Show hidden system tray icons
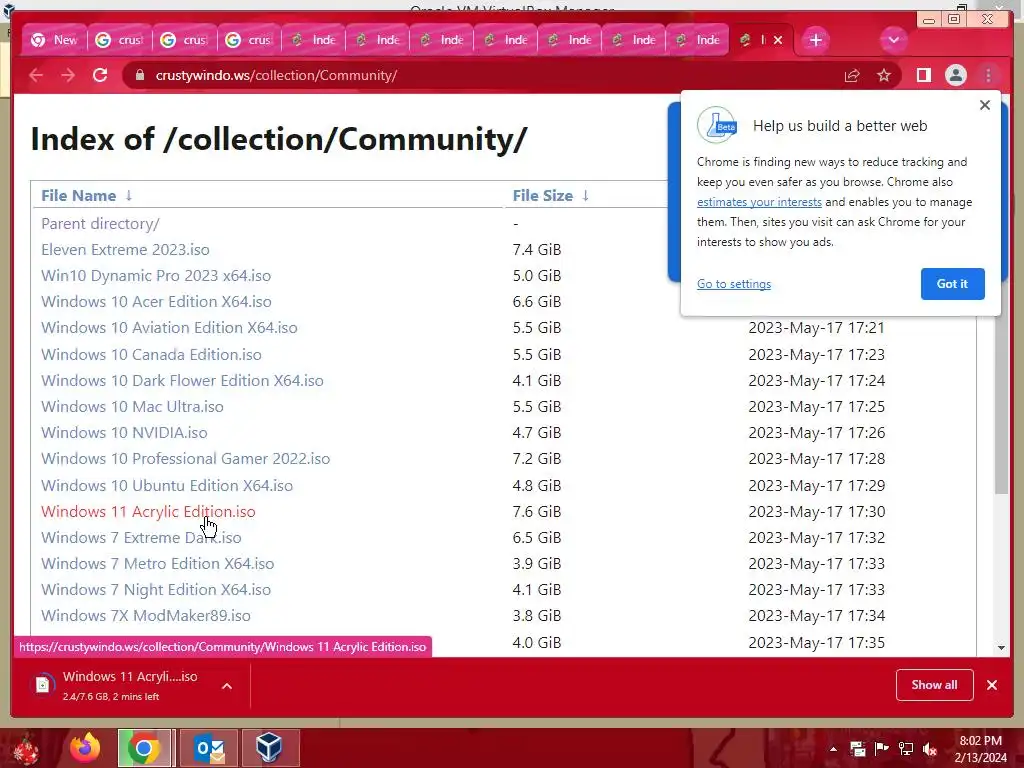1024x768 pixels. tap(833, 749)
